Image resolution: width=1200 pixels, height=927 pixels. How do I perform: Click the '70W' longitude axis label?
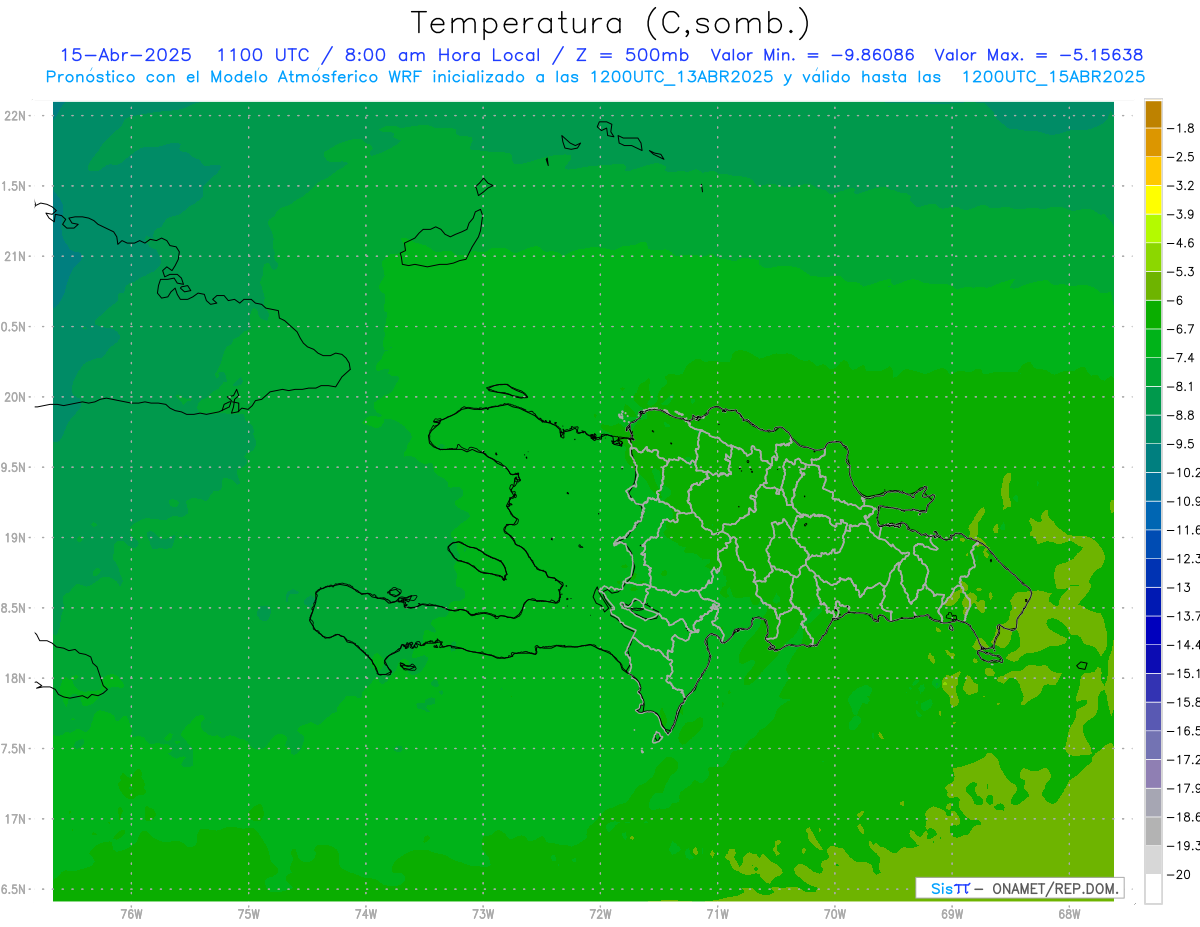pos(835,914)
